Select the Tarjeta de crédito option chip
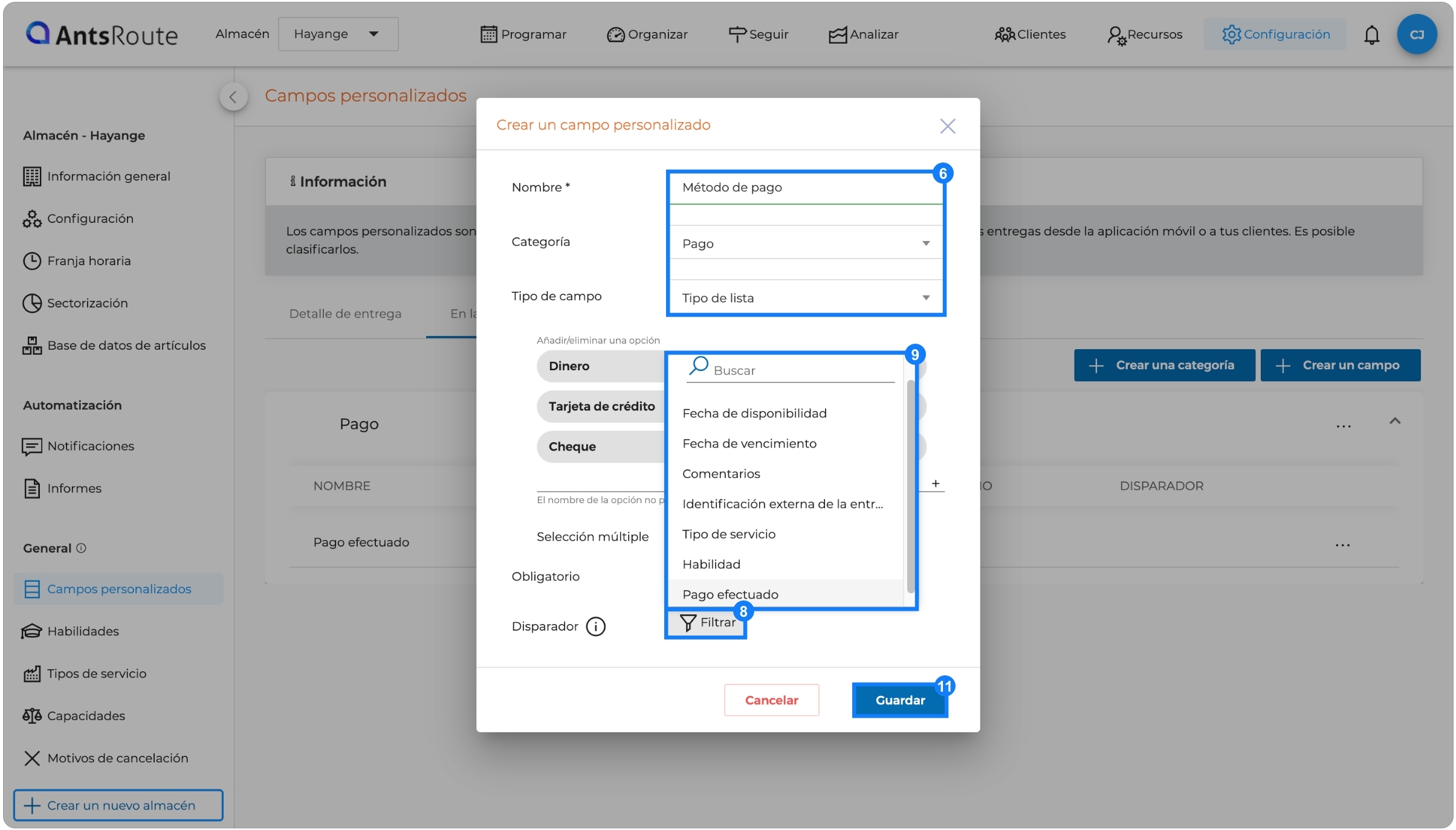1456x830 pixels. coord(600,407)
